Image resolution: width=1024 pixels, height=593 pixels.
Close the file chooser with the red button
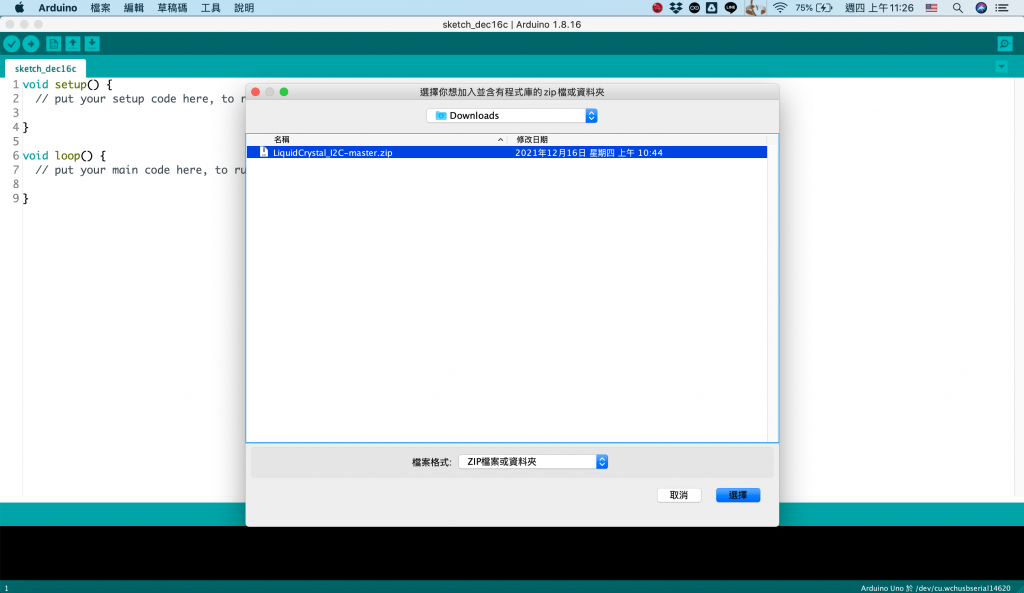pyautogui.click(x=255, y=92)
